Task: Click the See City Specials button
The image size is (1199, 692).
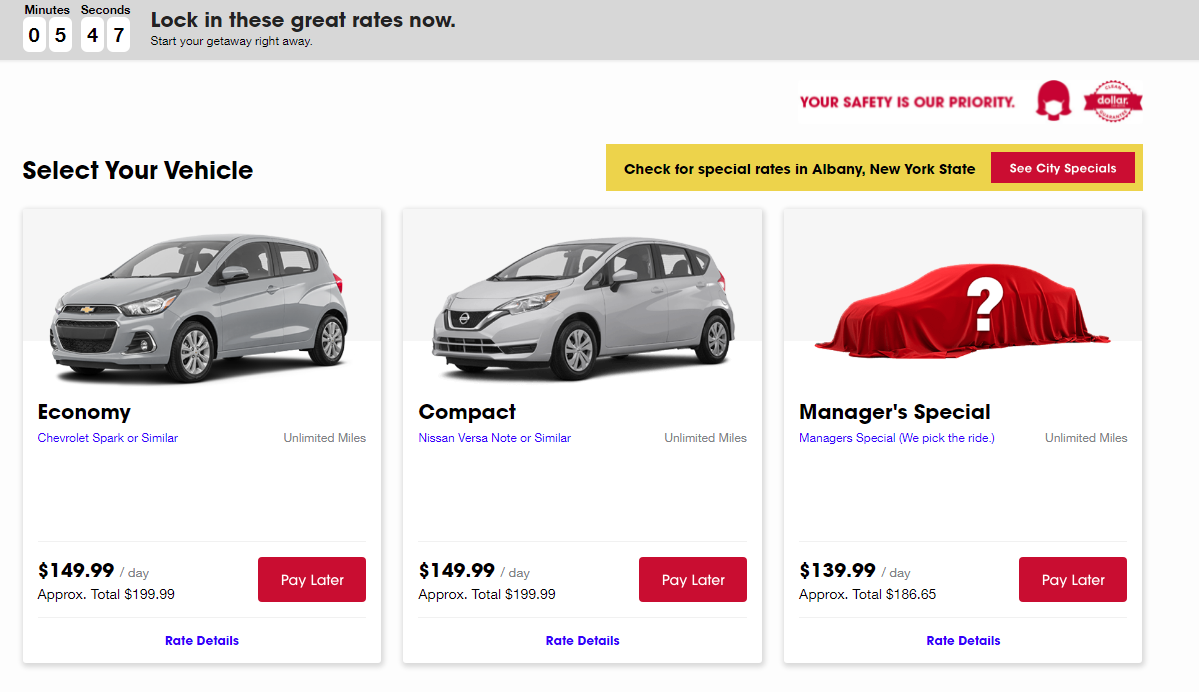Action: (x=1062, y=168)
